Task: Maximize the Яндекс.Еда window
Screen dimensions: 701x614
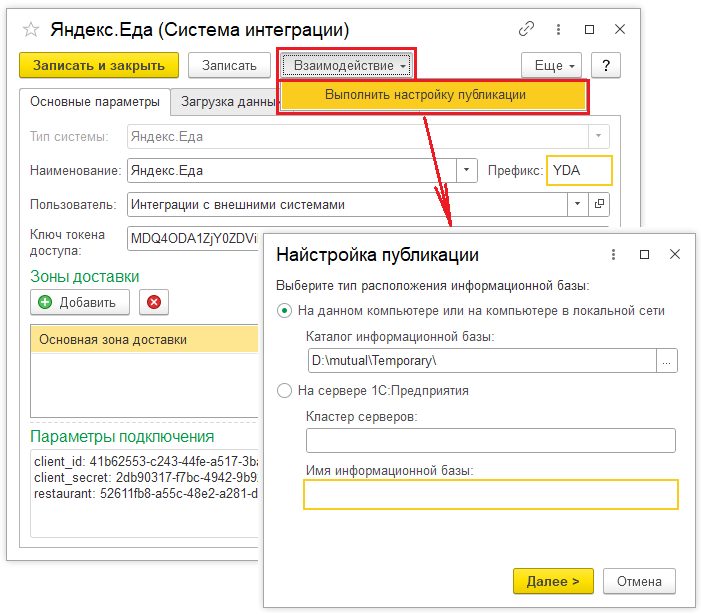Action: tap(589, 30)
